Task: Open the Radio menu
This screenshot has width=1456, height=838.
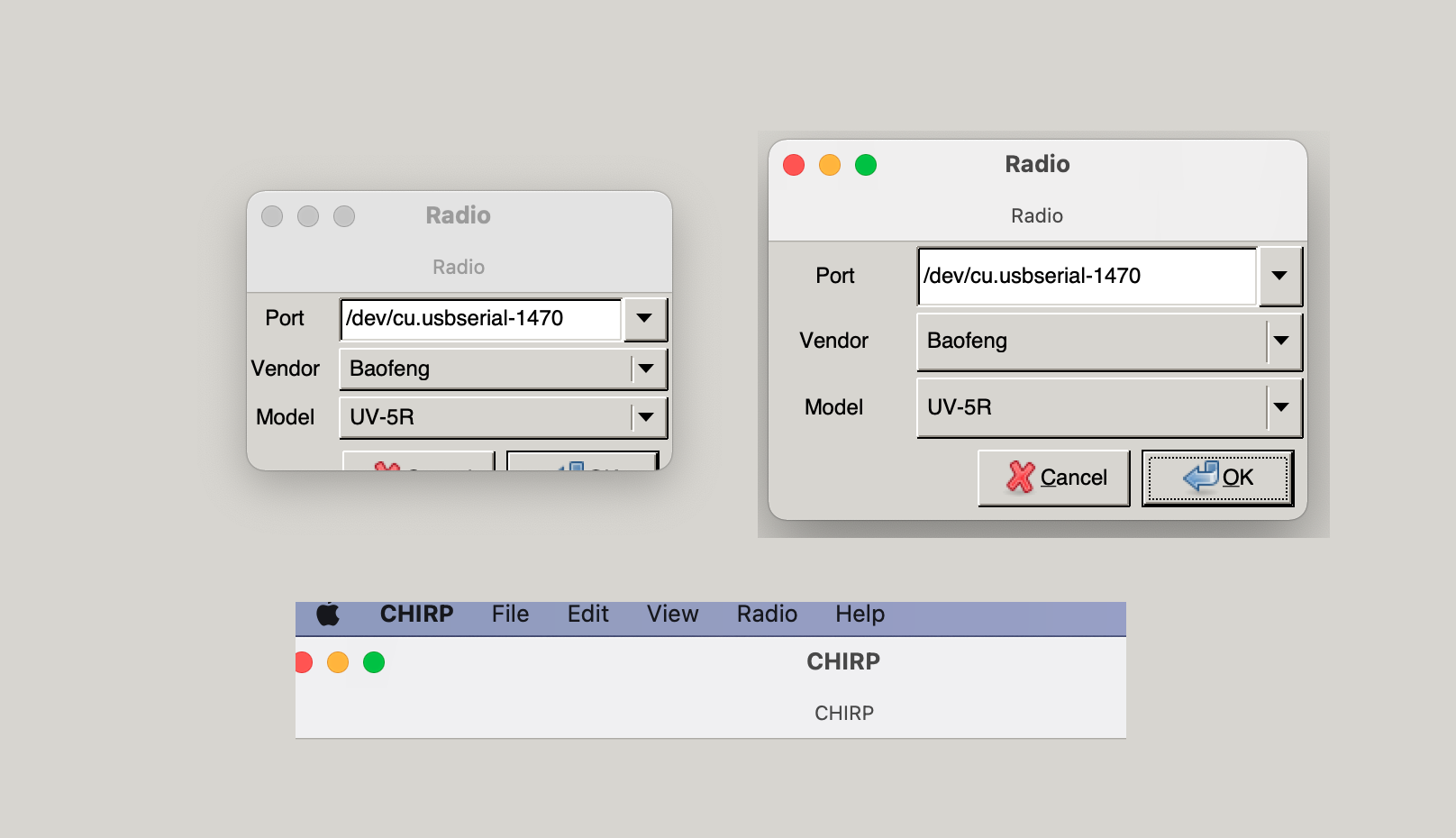Action: (x=767, y=615)
